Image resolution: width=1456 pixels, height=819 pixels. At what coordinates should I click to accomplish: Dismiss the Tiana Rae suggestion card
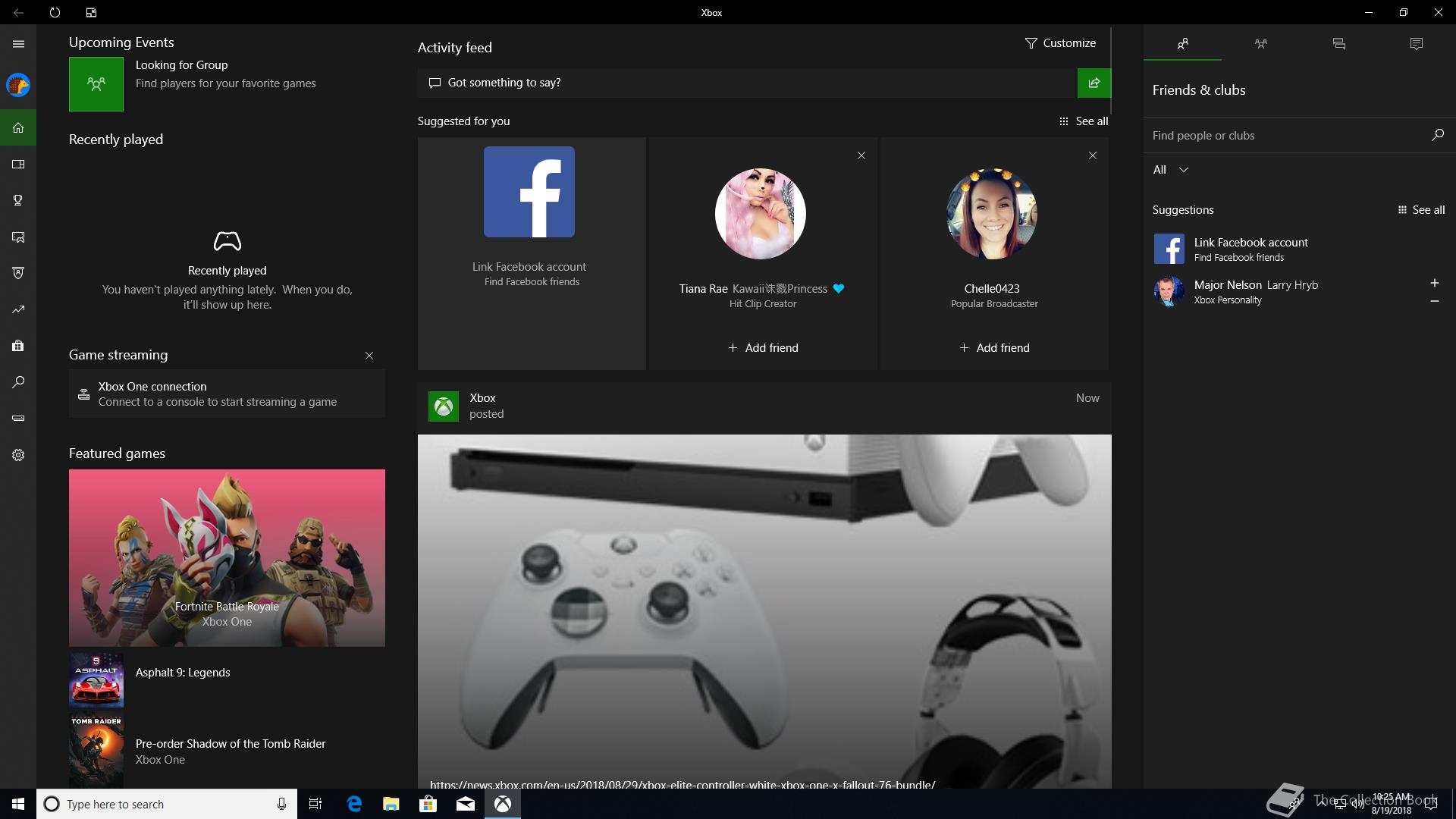click(x=861, y=155)
